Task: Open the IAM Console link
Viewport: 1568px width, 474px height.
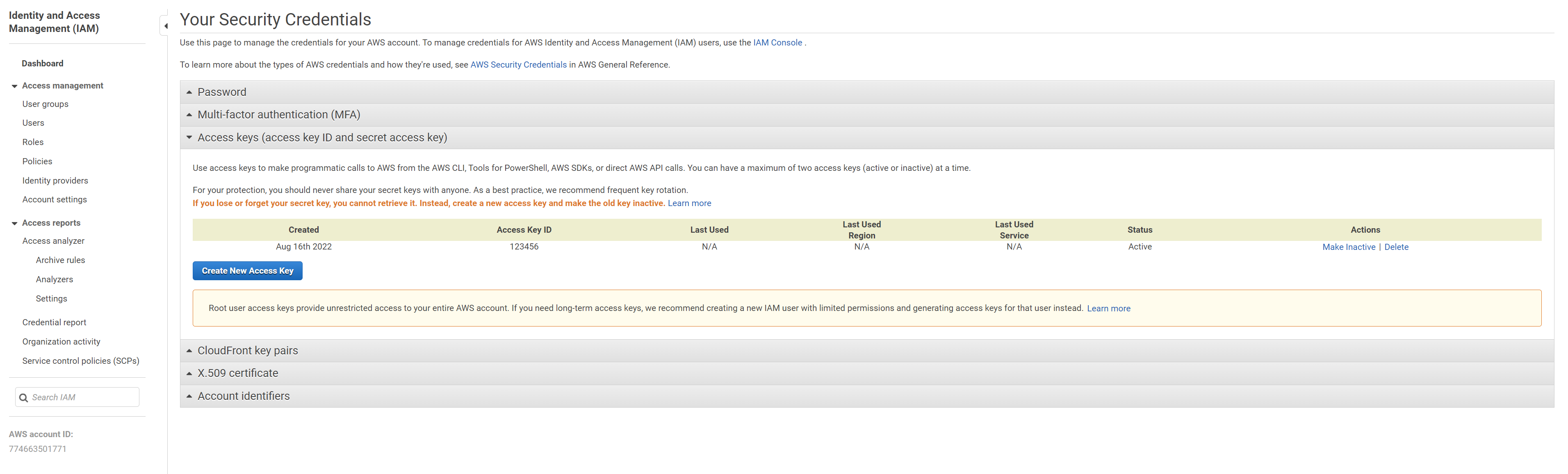Action: coord(777,43)
